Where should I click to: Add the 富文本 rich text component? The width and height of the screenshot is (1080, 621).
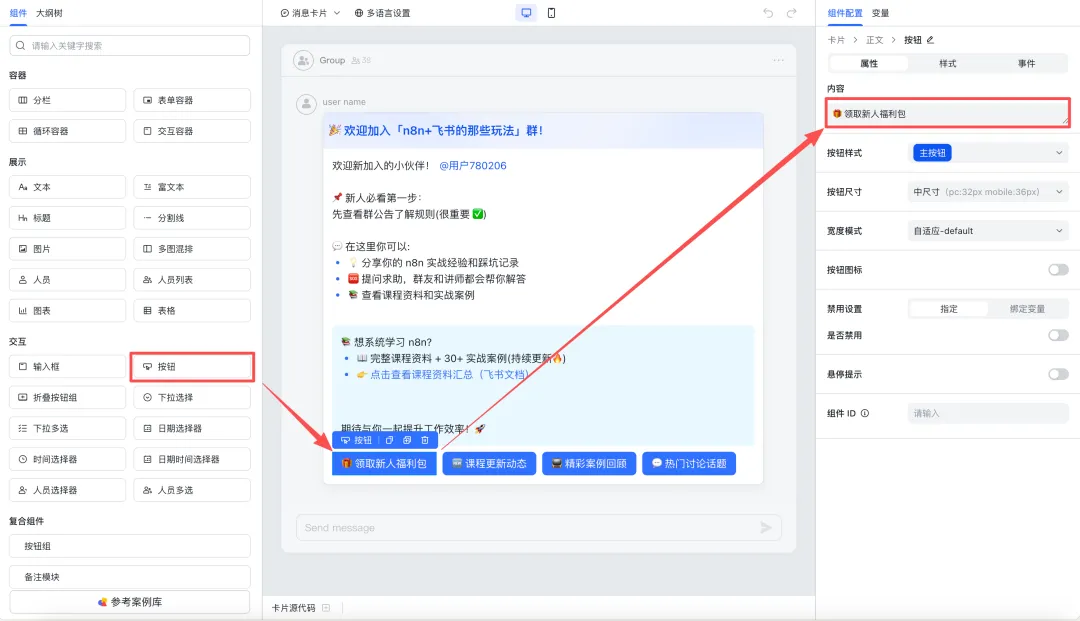(x=192, y=187)
